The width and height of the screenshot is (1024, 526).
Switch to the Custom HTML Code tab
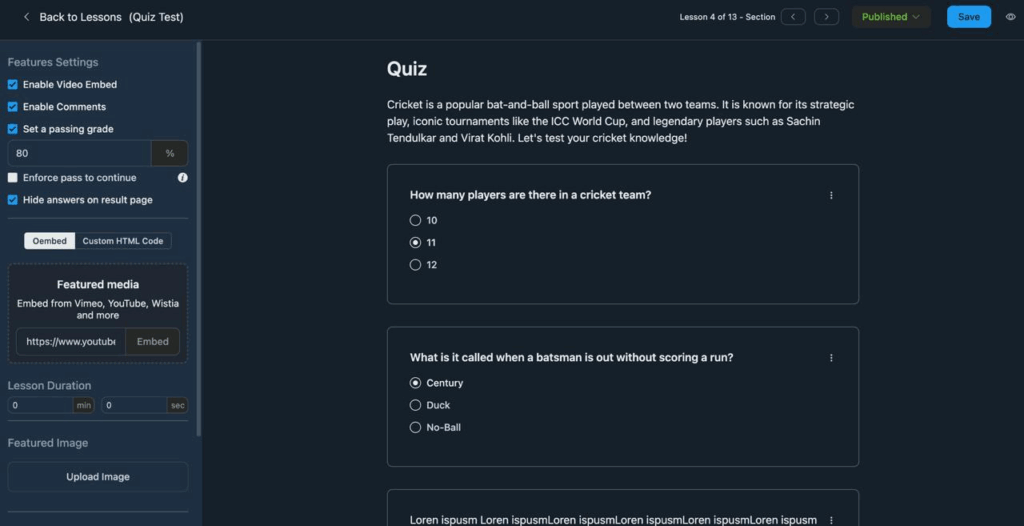click(122, 241)
